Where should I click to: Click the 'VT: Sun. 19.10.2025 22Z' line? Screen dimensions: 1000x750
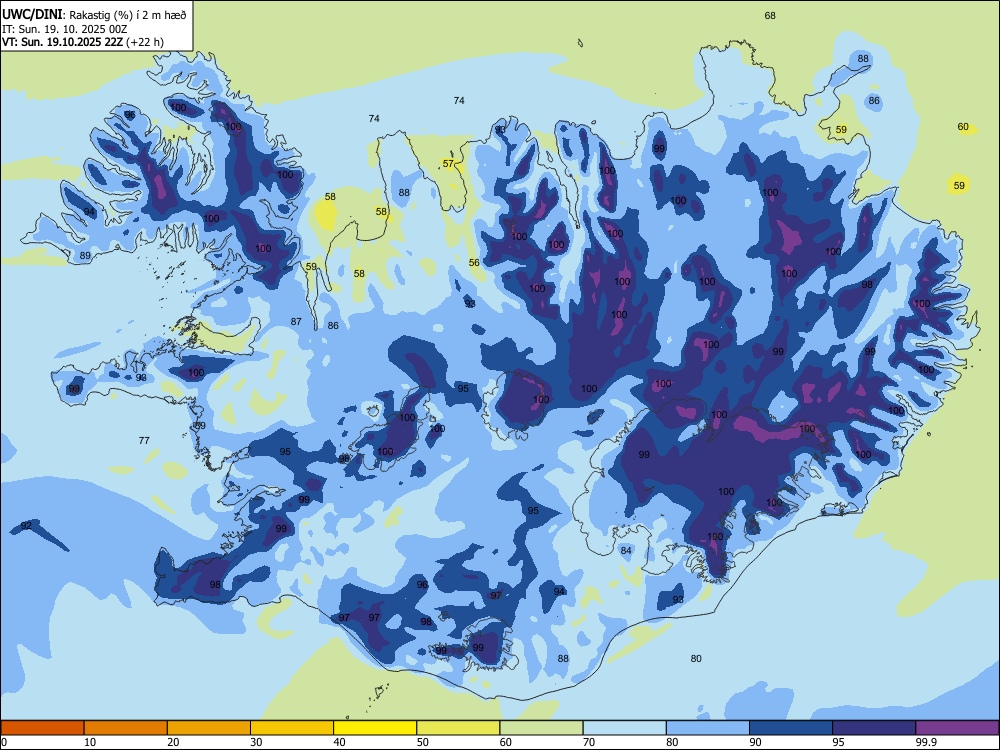coord(63,42)
